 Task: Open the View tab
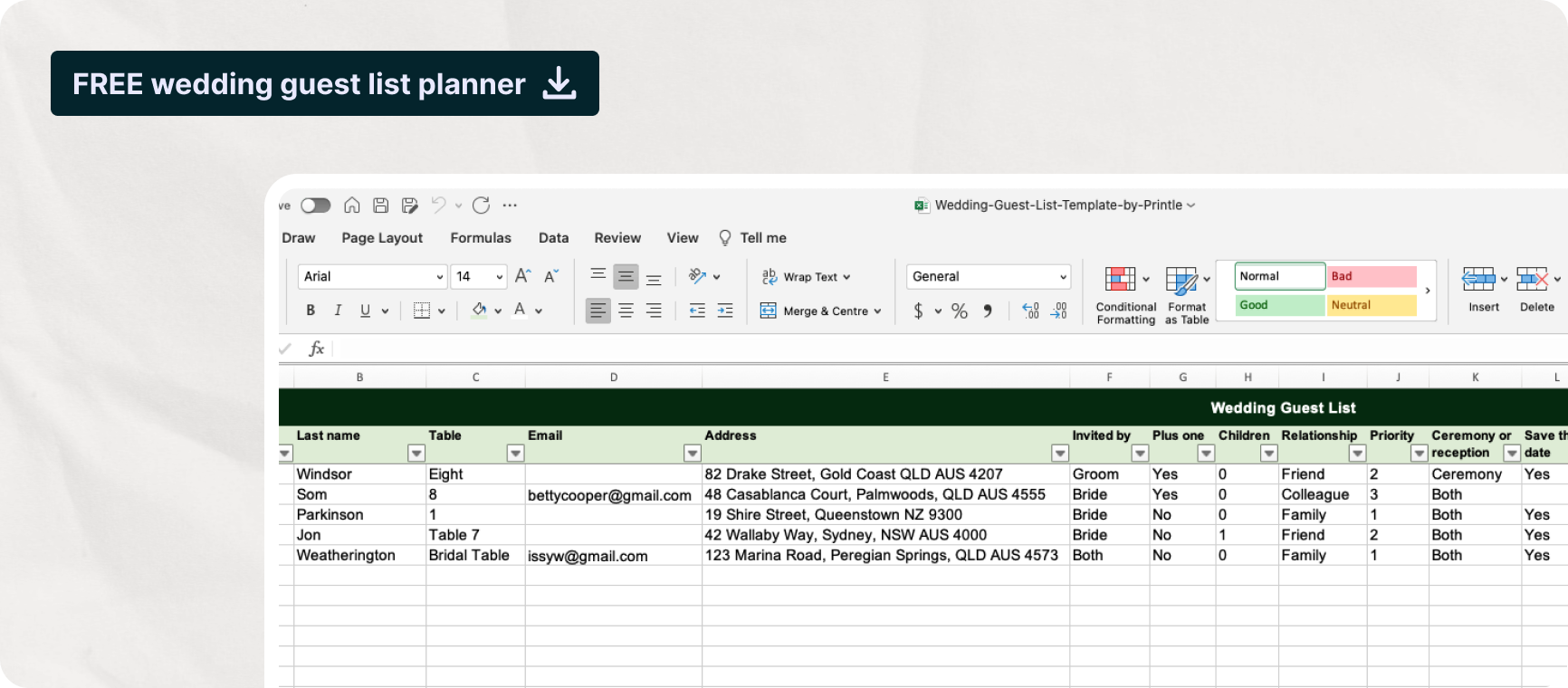(x=683, y=238)
